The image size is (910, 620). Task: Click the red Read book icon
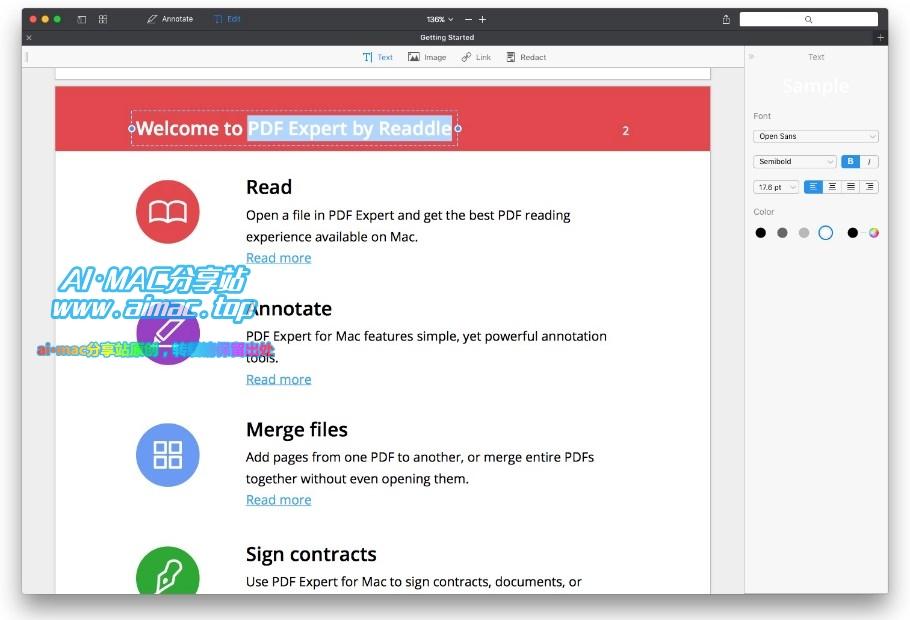tap(168, 211)
